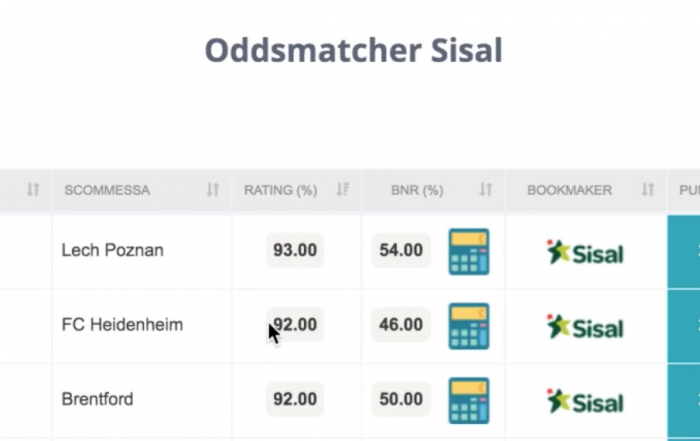The width and height of the screenshot is (700, 441).
Task: Sort by the BNR (%) column arrows
Action: tap(486, 190)
